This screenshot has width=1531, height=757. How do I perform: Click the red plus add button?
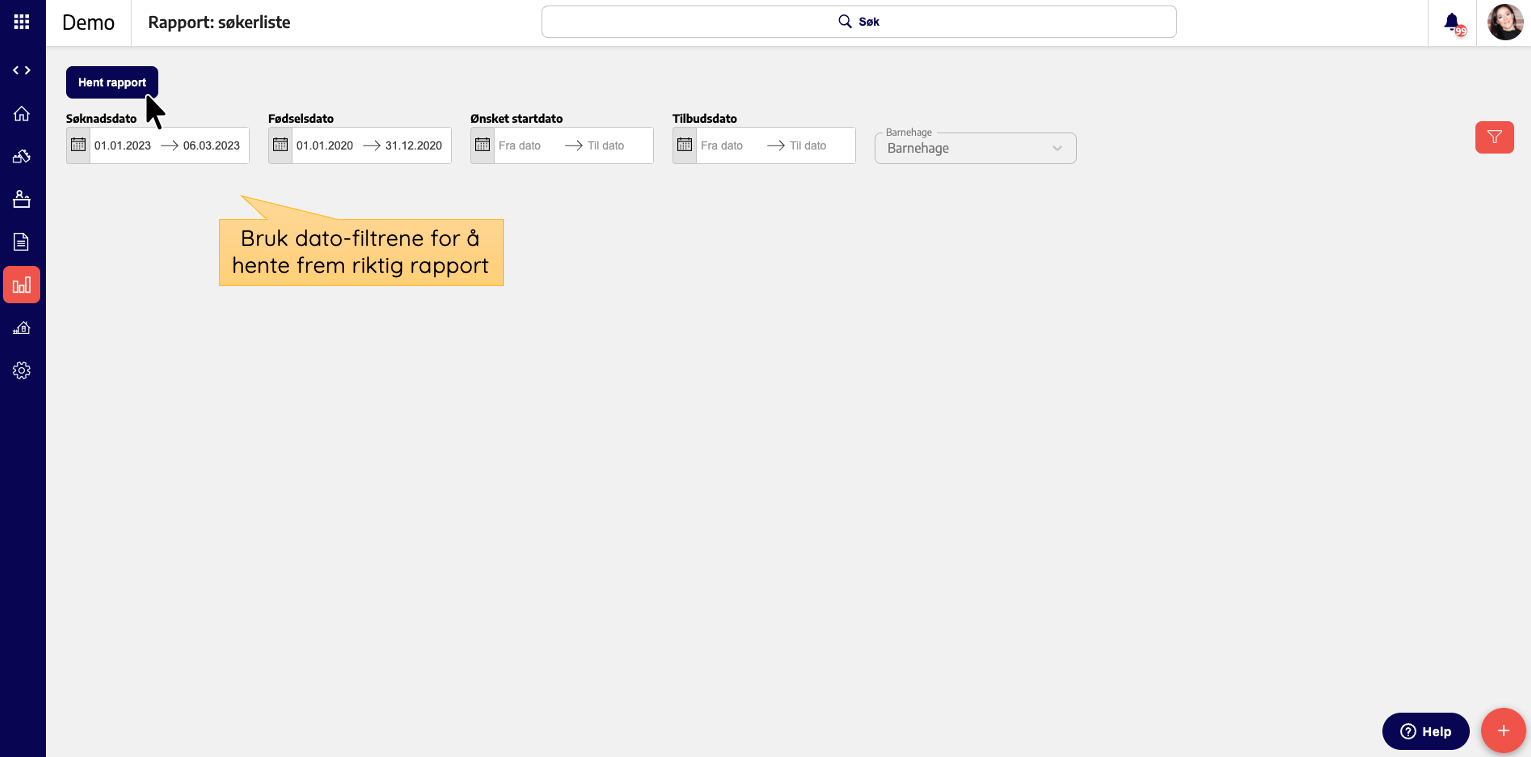pyautogui.click(x=1503, y=731)
